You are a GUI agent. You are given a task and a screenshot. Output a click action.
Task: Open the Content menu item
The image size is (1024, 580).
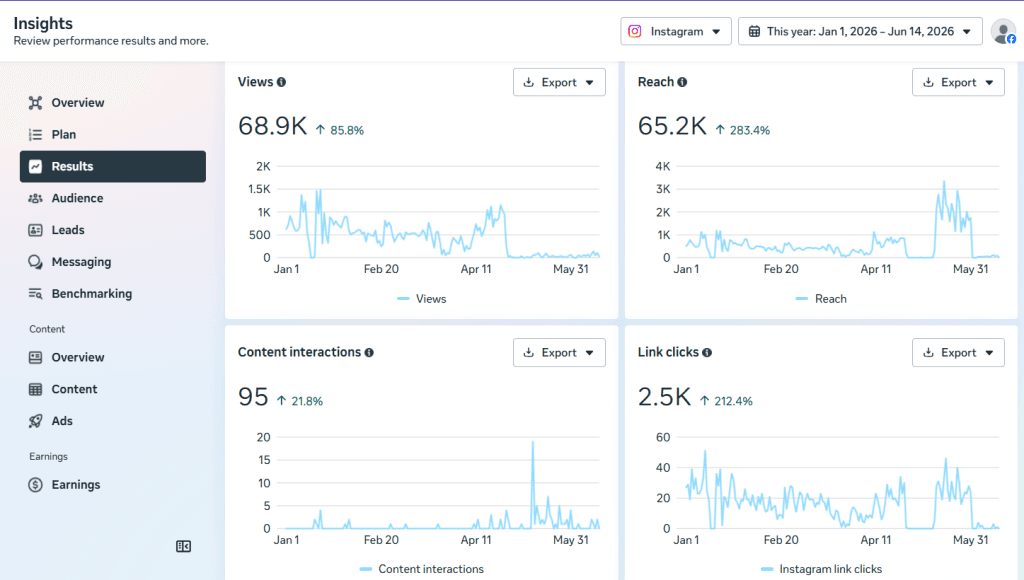click(x=113, y=389)
